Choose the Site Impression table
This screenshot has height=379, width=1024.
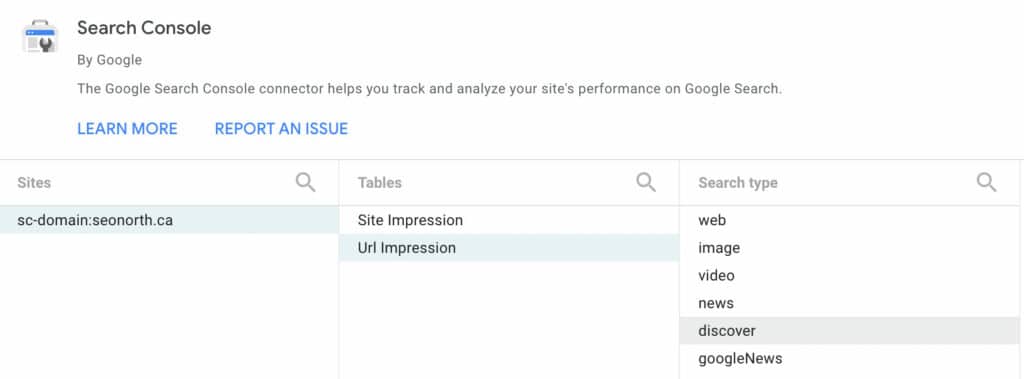tap(509, 220)
